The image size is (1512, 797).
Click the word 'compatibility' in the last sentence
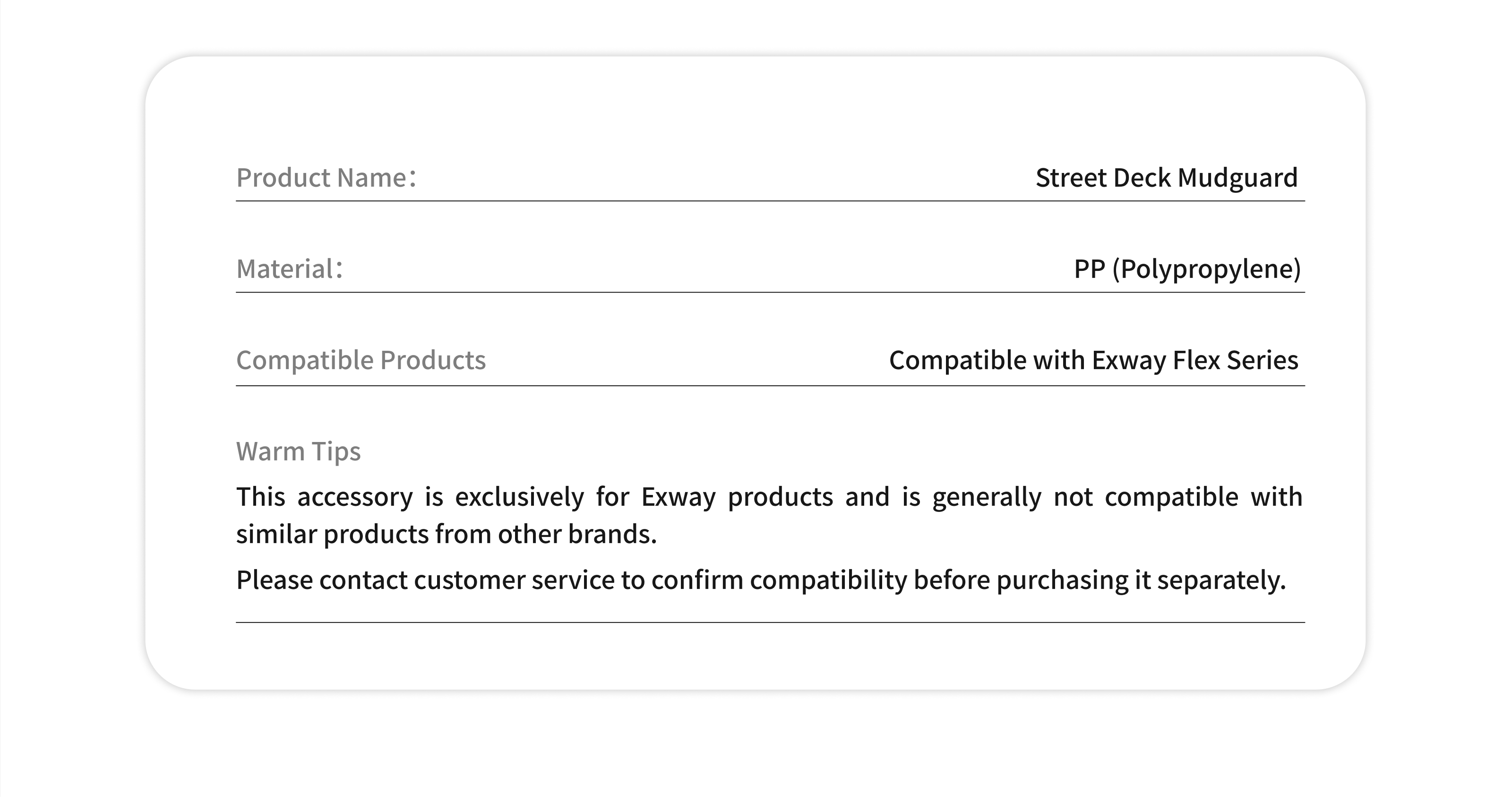click(x=828, y=580)
